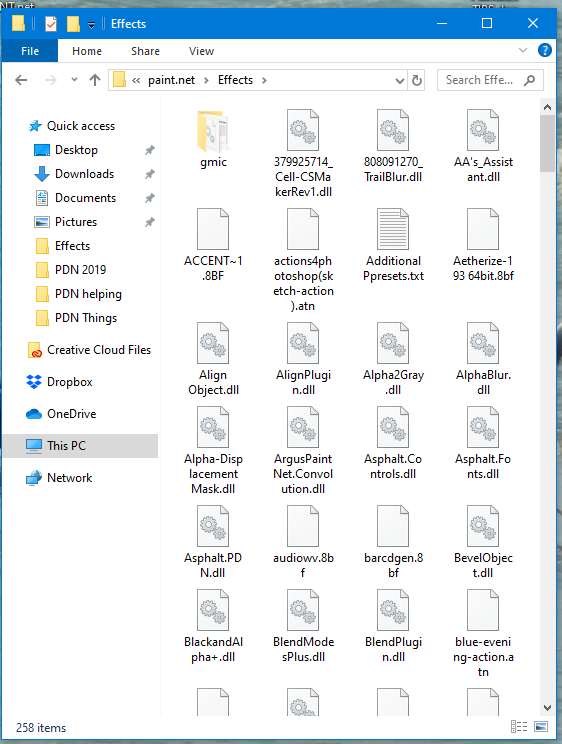Switch to the Home ribbon tab
Viewport: 562px width, 744px height.
click(x=87, y=51)
